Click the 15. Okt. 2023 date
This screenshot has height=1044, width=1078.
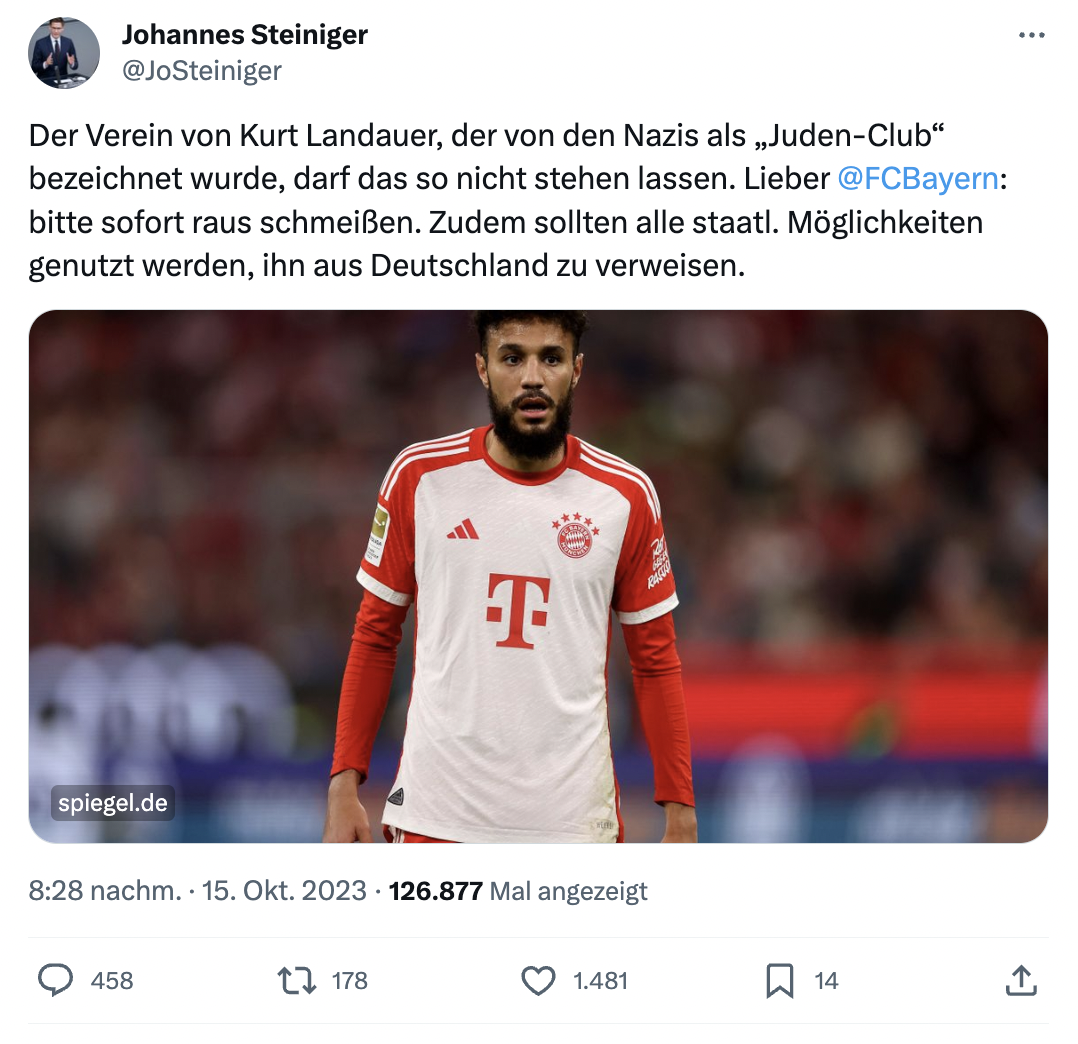[x=284, y=891]
